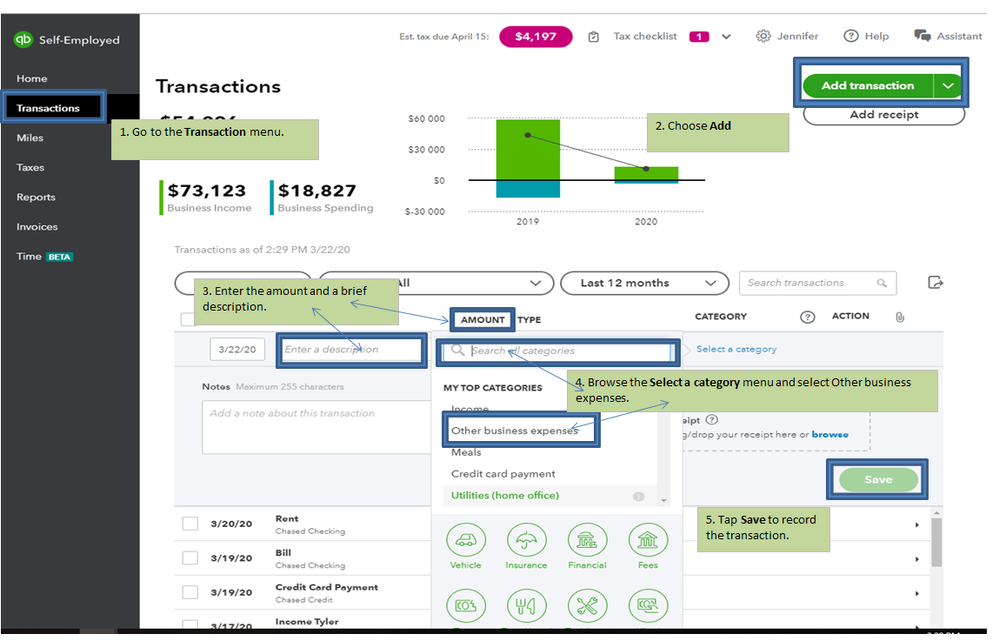Focus the Search transactions field

pyautogui.click(x=817, y=283)
